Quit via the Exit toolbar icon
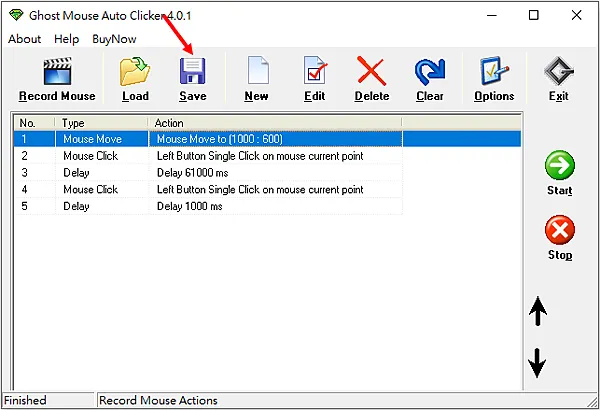 pos(559,71)
